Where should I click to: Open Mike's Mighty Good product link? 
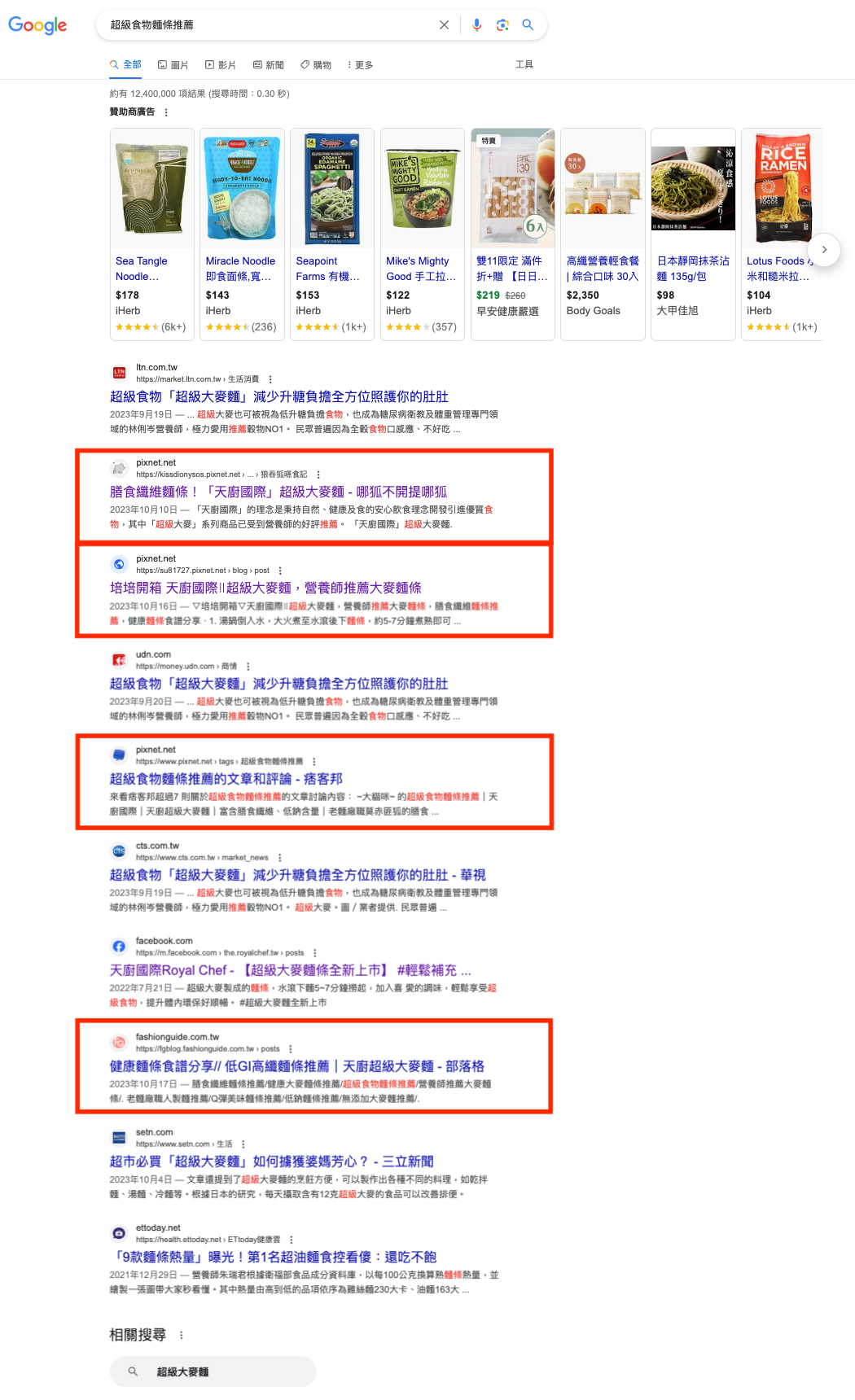click(x=421, y=269)
